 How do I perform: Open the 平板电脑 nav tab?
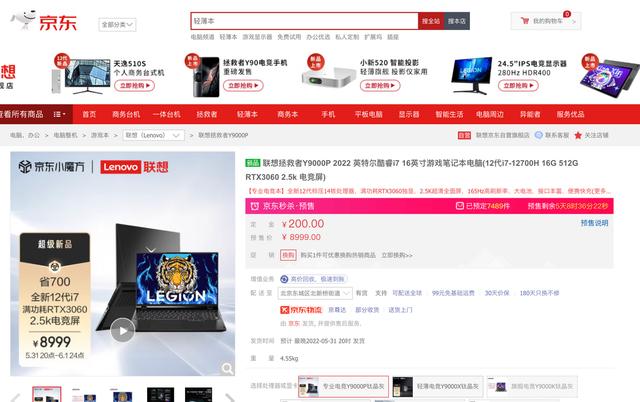coord(368,114)
